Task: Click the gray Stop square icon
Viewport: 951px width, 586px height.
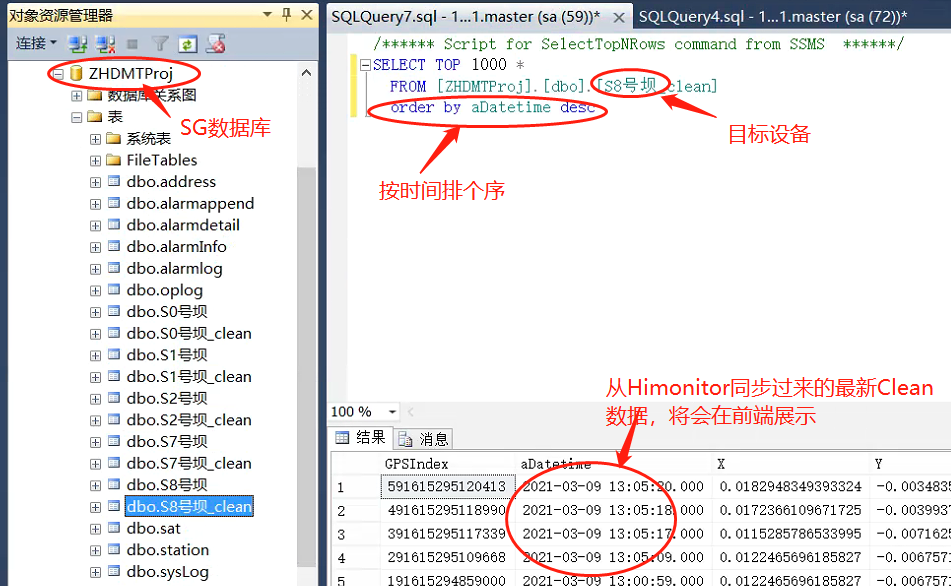Action: [132, 44]
